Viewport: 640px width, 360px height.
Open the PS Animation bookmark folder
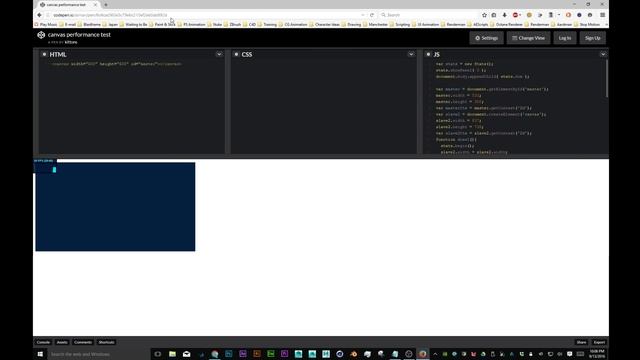191,24
